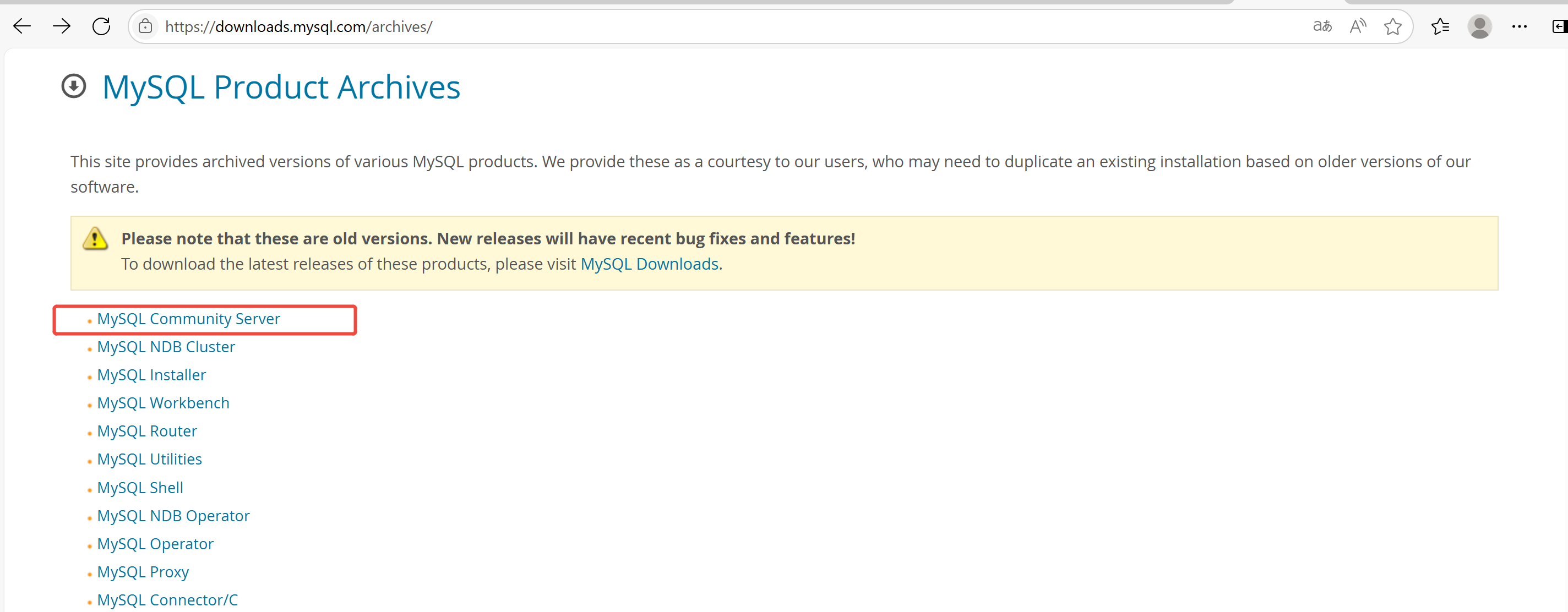Image resolution: width=1568 pixels, height=612 pixels.
Task: Open the translate page option
Action: (x=1322, y=26)
